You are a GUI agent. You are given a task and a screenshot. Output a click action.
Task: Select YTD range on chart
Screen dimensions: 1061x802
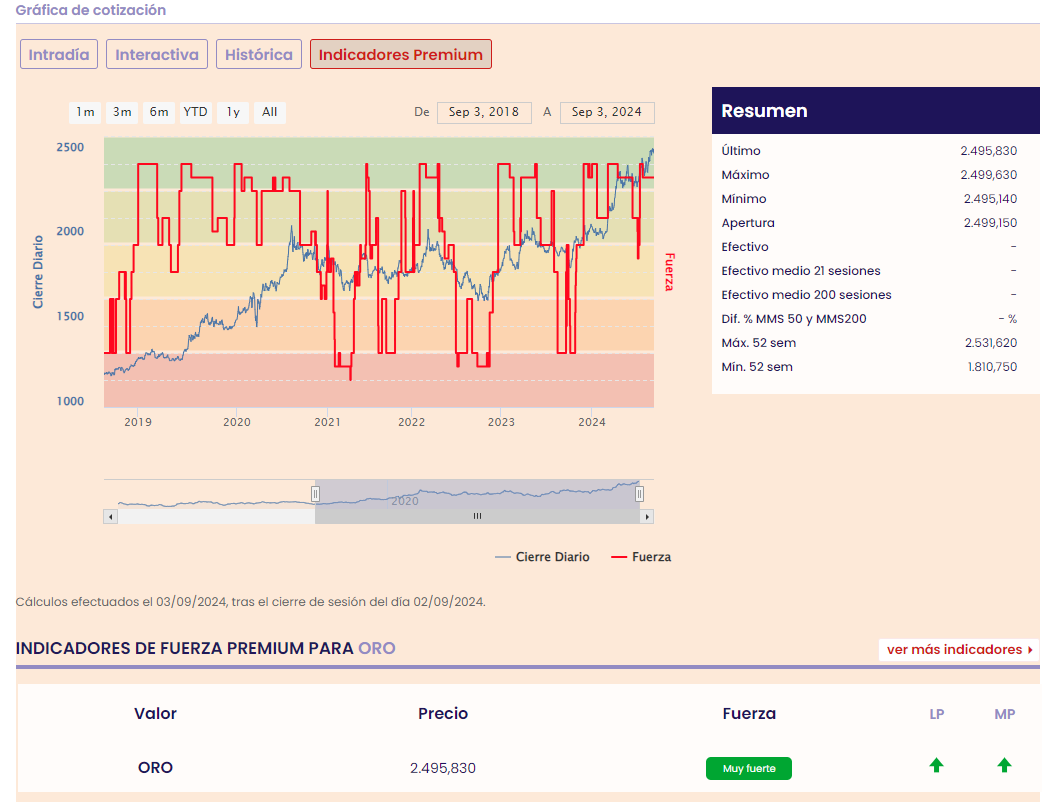[196, 112]
